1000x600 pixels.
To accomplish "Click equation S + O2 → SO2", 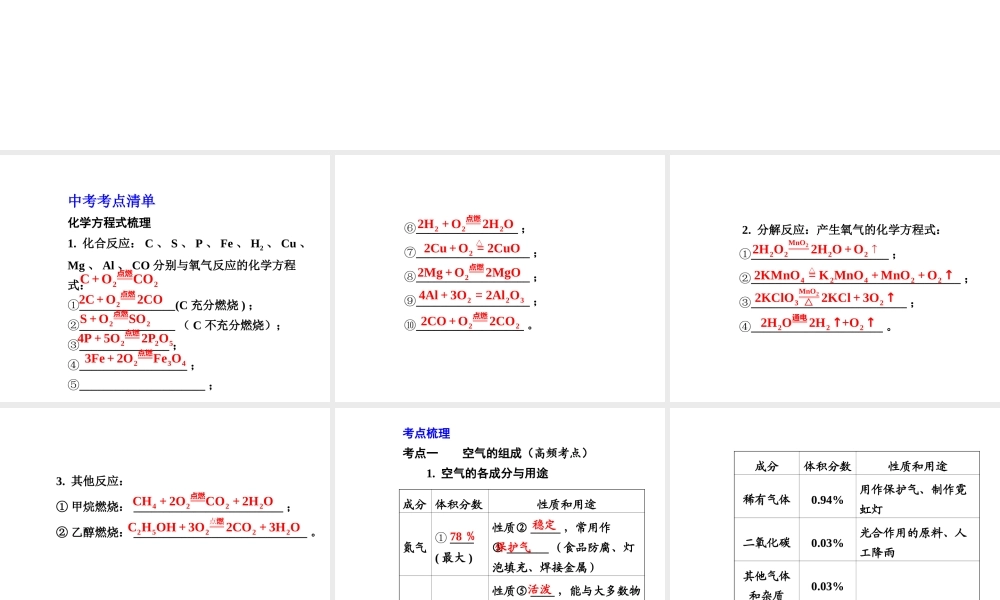I will click(115, 319).
